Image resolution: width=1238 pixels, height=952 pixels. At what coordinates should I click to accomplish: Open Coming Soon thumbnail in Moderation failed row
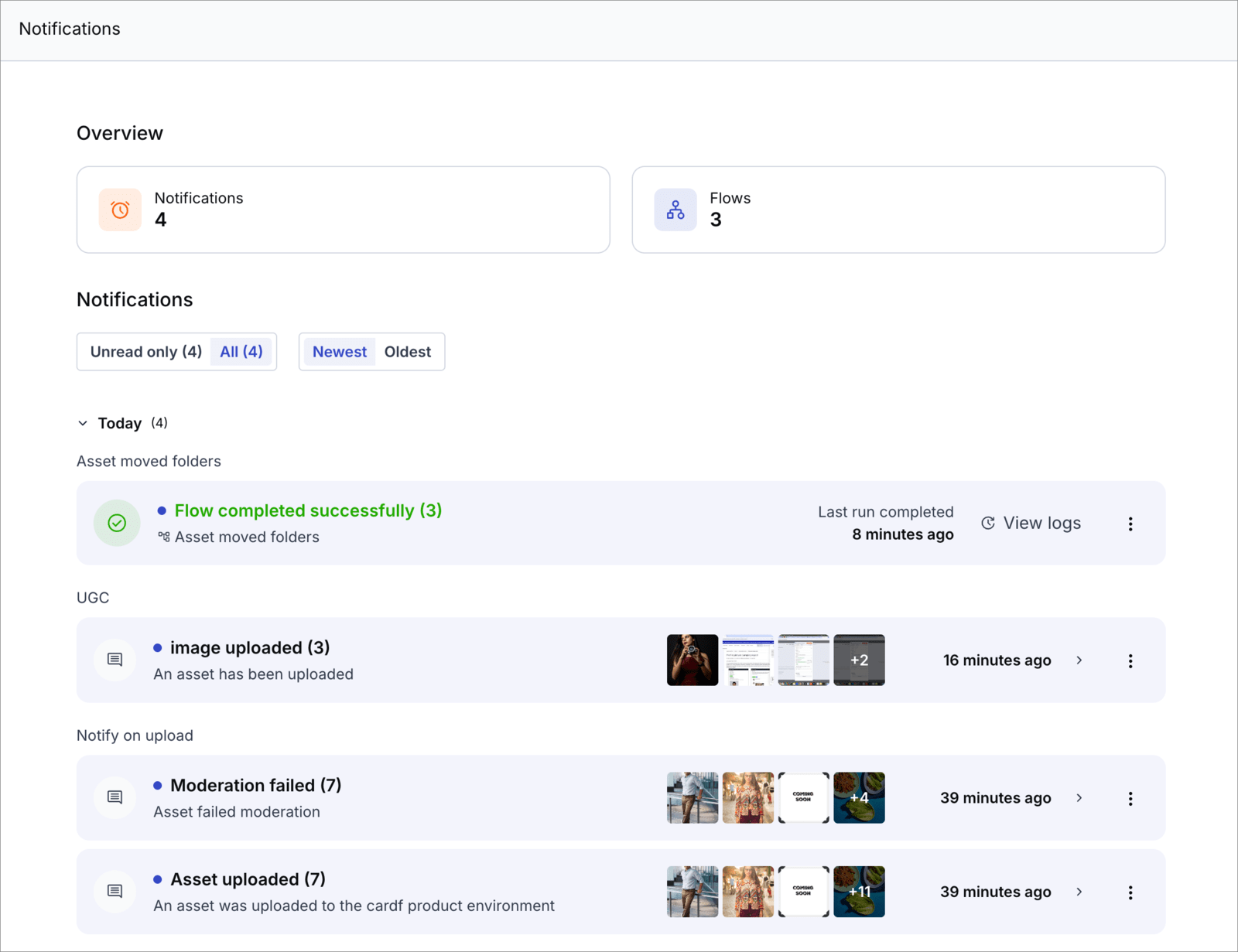tap(804, 798)
